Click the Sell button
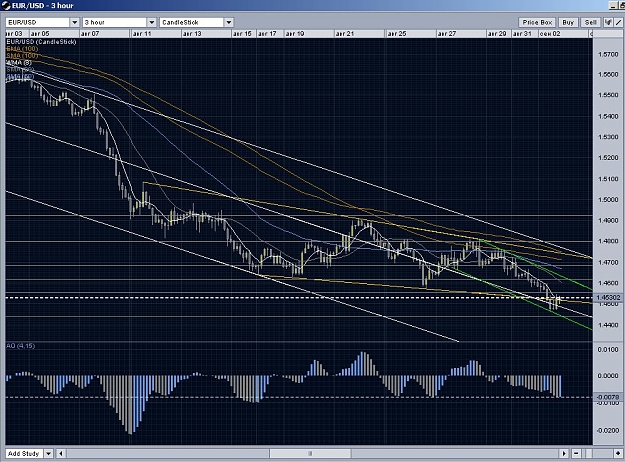Viewport: 625px width, 462px height. [590, 22]
